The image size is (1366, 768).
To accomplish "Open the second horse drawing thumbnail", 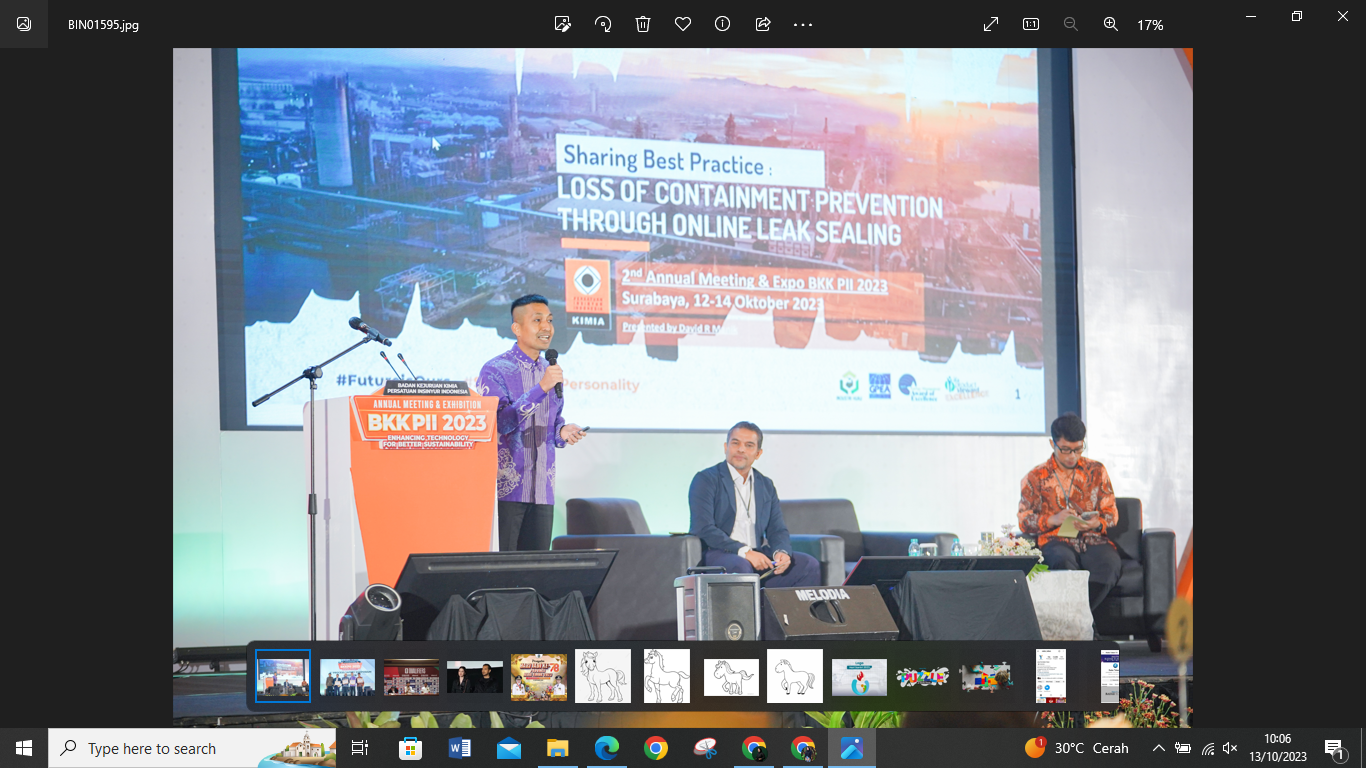I will tap(667, 676).
